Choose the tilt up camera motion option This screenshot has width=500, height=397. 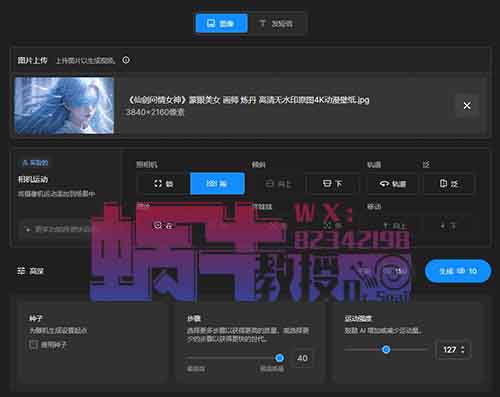tap(278, 184)
